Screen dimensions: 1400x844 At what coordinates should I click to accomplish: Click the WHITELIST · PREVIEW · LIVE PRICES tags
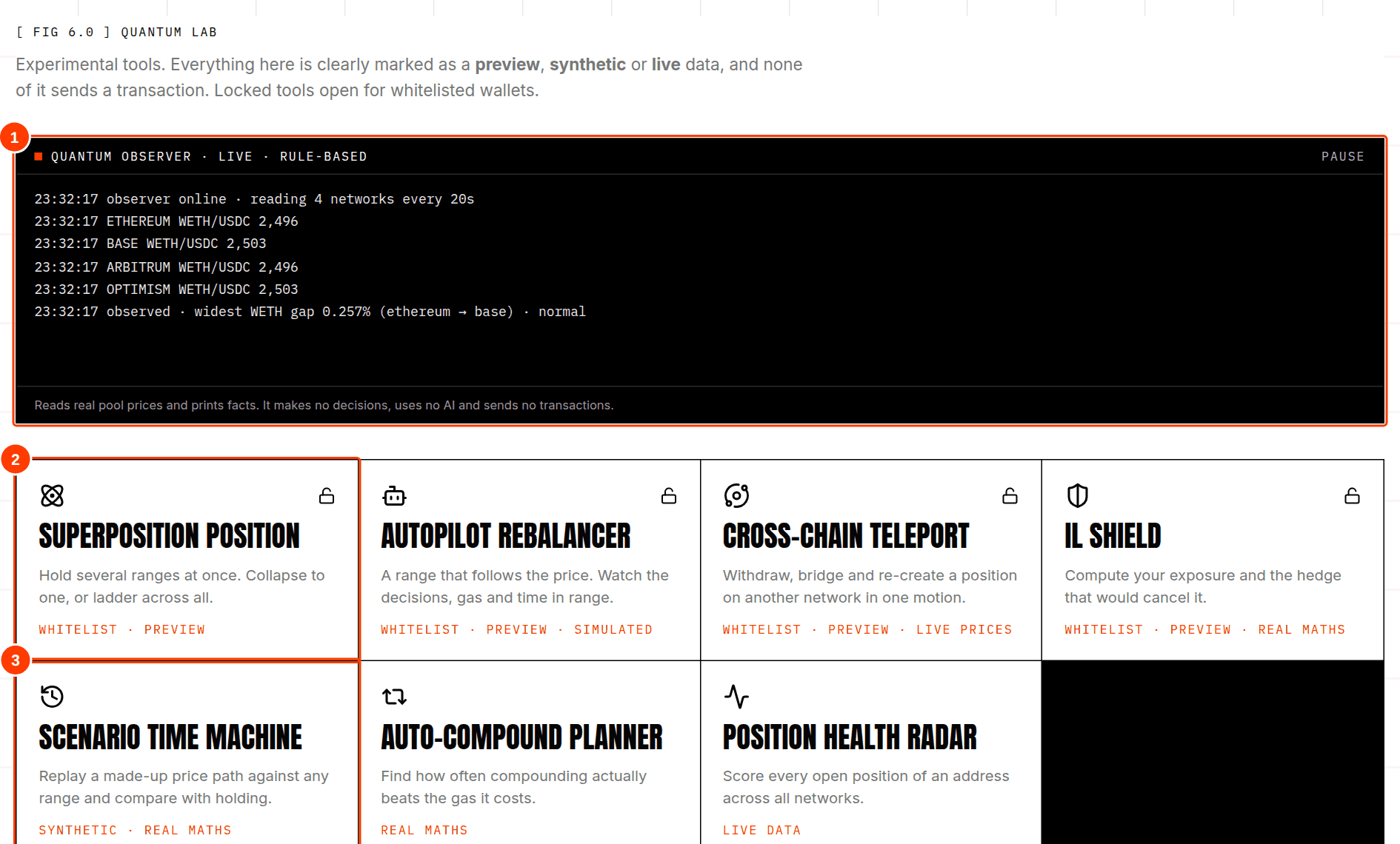pyautogui.click(x=867, y=629)
